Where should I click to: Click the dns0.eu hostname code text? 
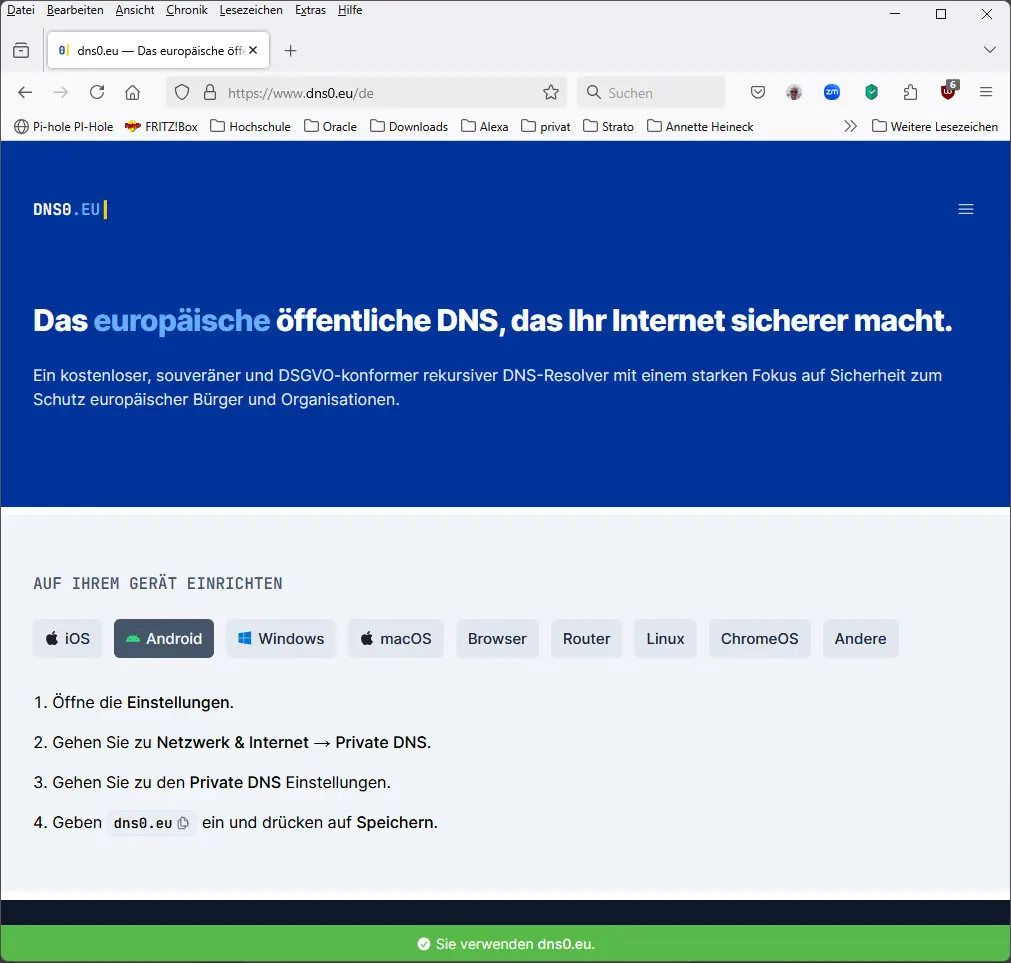click(x=142, y=823)
